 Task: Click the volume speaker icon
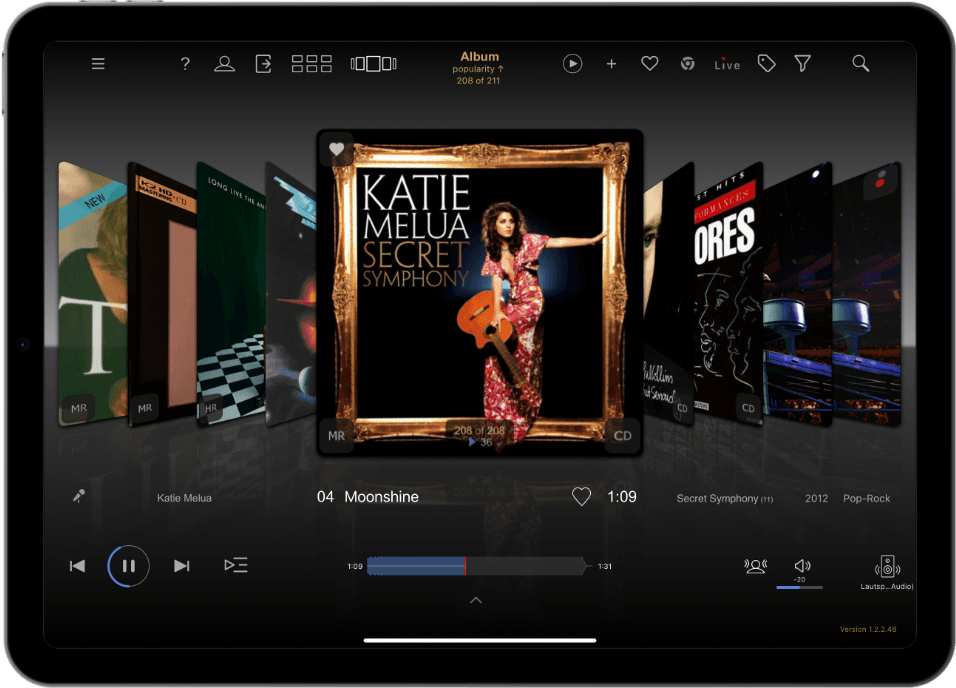point(802,566)
